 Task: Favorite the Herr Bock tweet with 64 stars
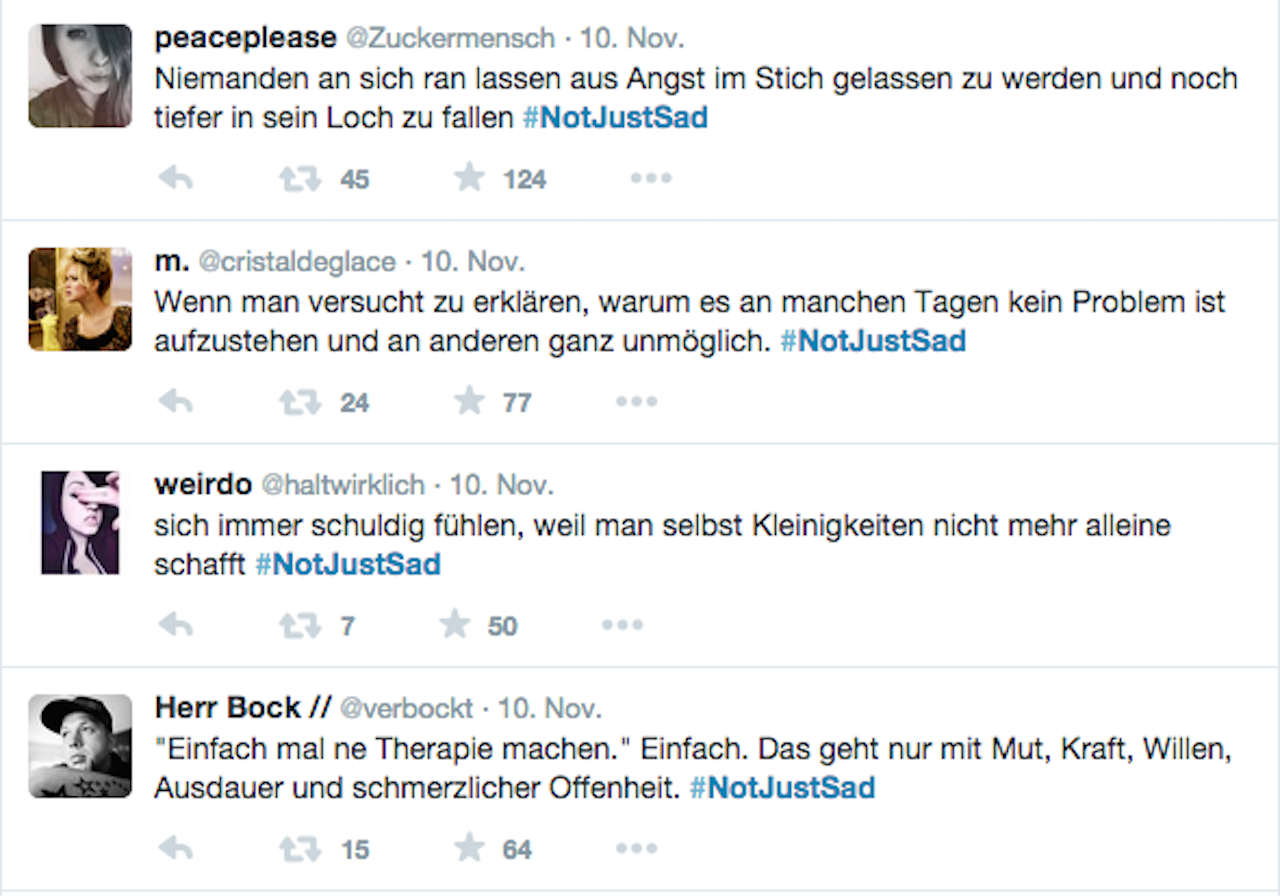tap(469, 850)
